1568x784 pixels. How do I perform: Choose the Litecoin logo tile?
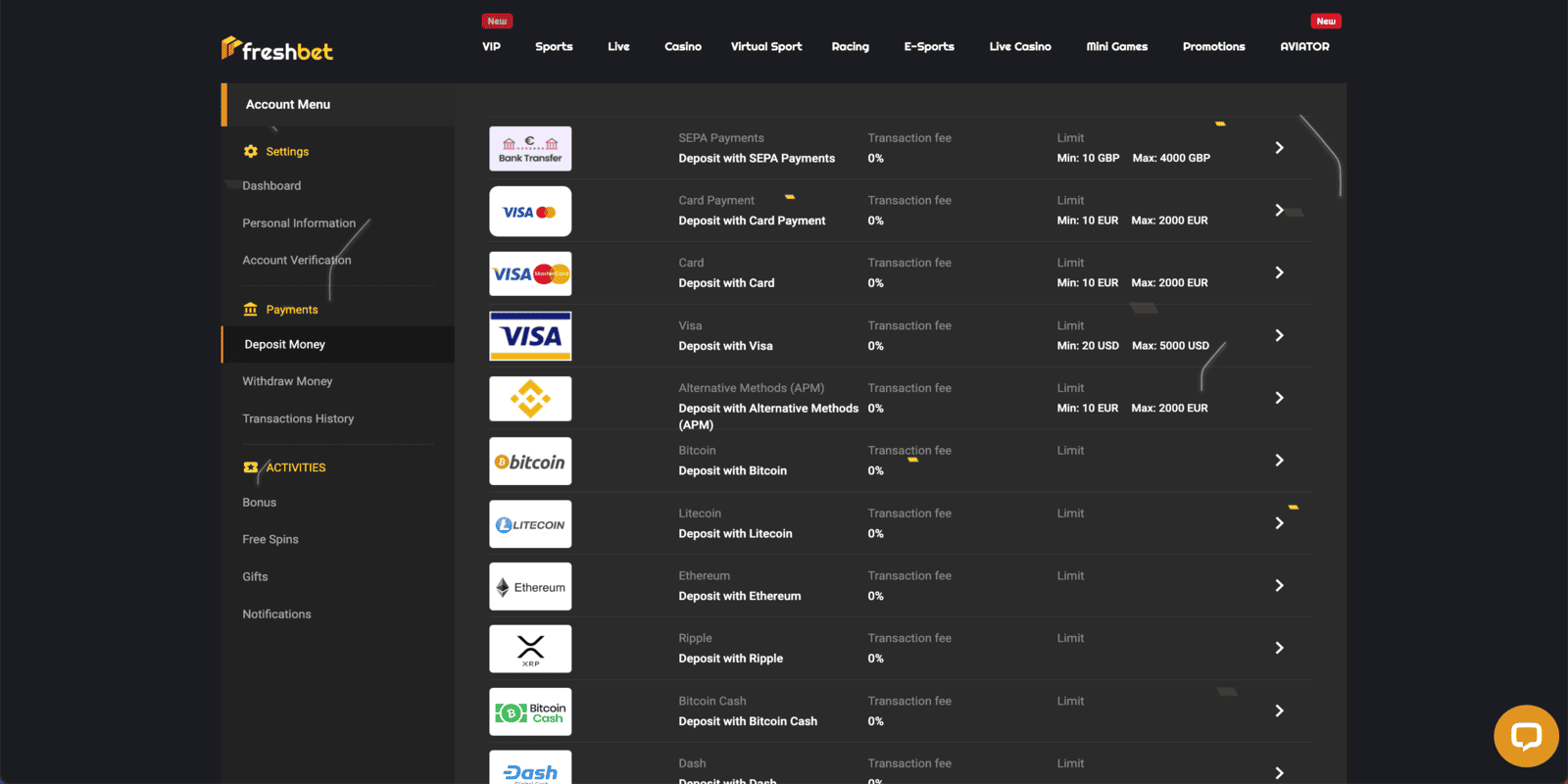[x=530, y=524]
